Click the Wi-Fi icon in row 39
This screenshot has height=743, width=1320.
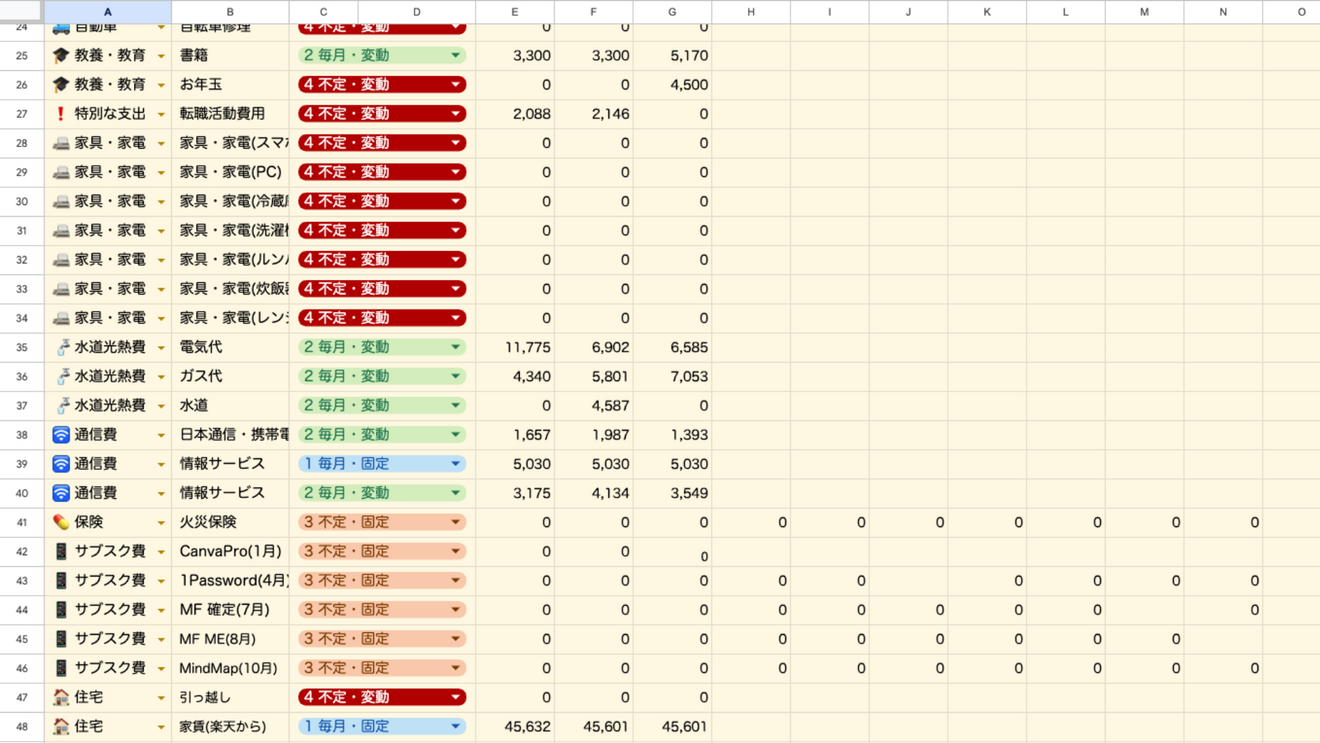coord(61,464)
